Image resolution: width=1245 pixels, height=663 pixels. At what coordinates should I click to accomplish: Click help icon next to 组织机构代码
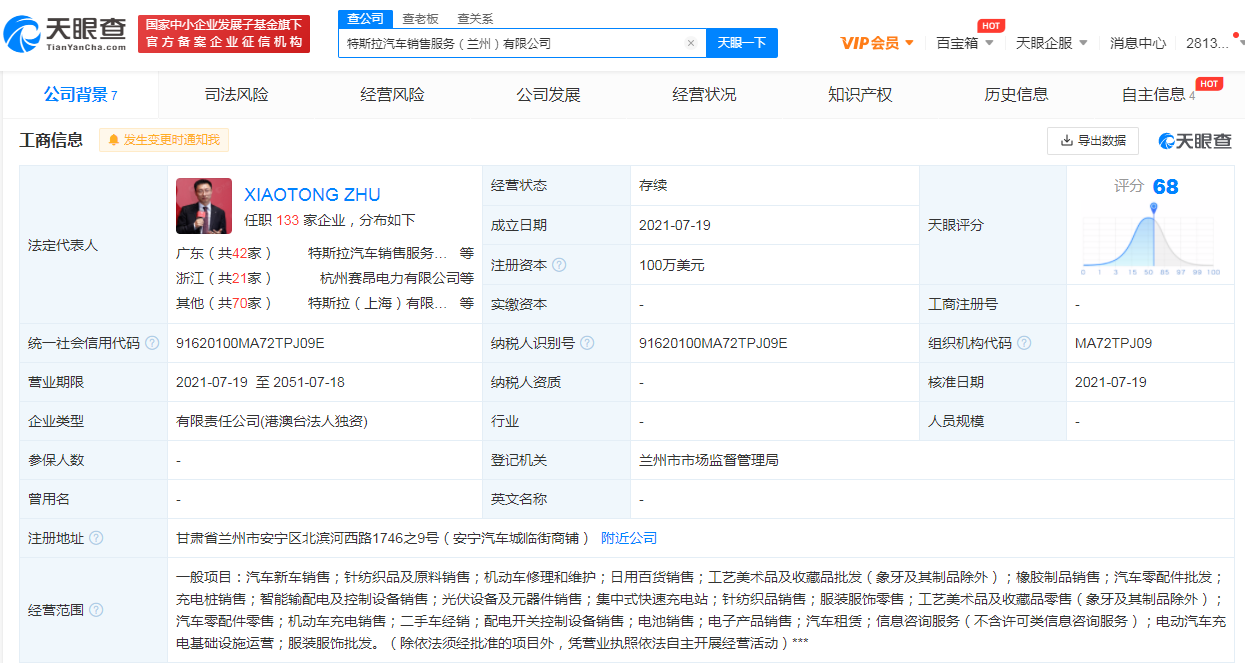1025,343
